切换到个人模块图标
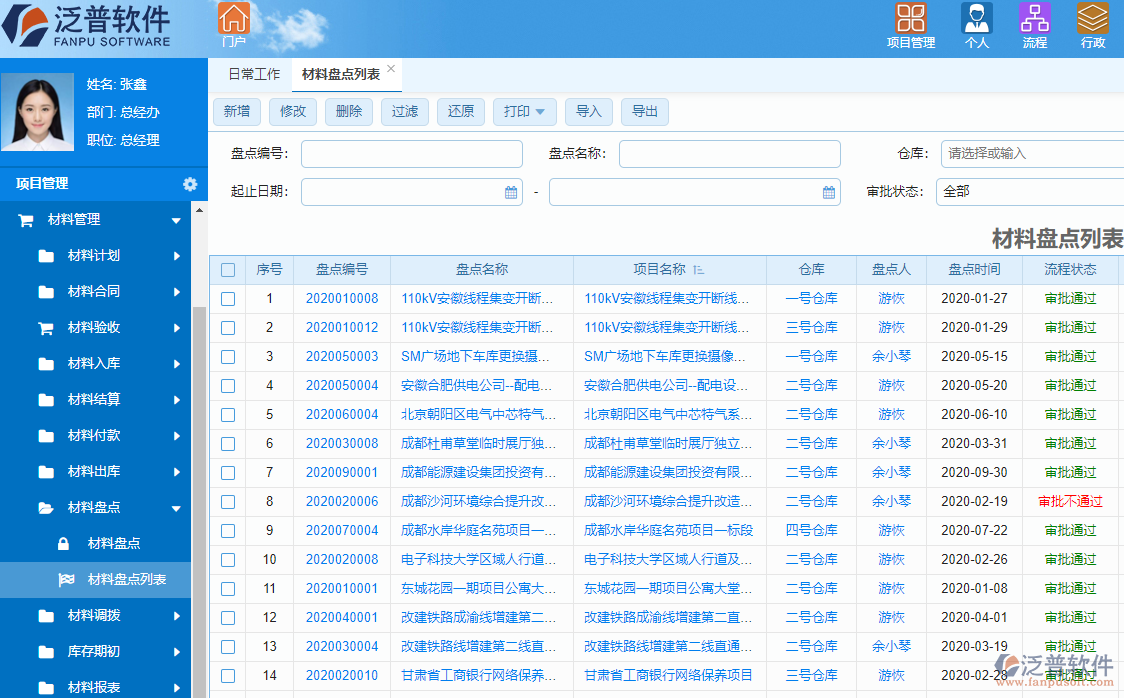This screenshot has width=1124, height=698. 976,17
